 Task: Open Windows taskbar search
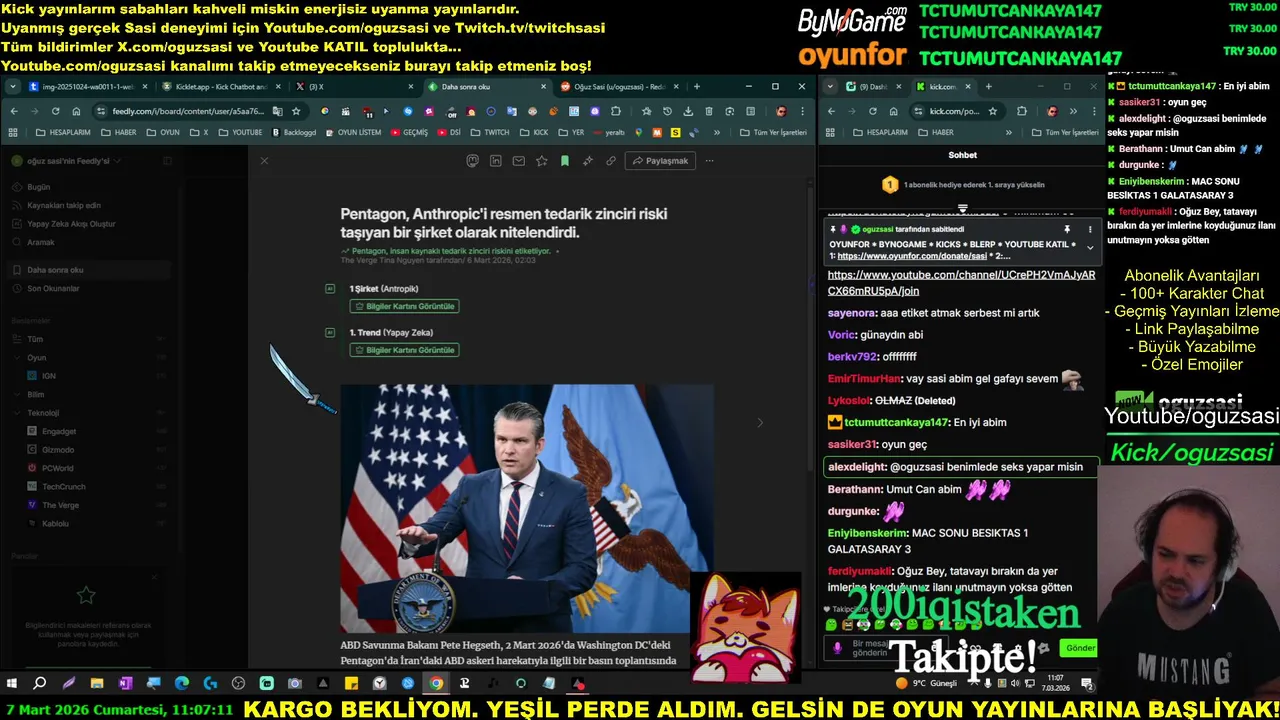(40, 684)
